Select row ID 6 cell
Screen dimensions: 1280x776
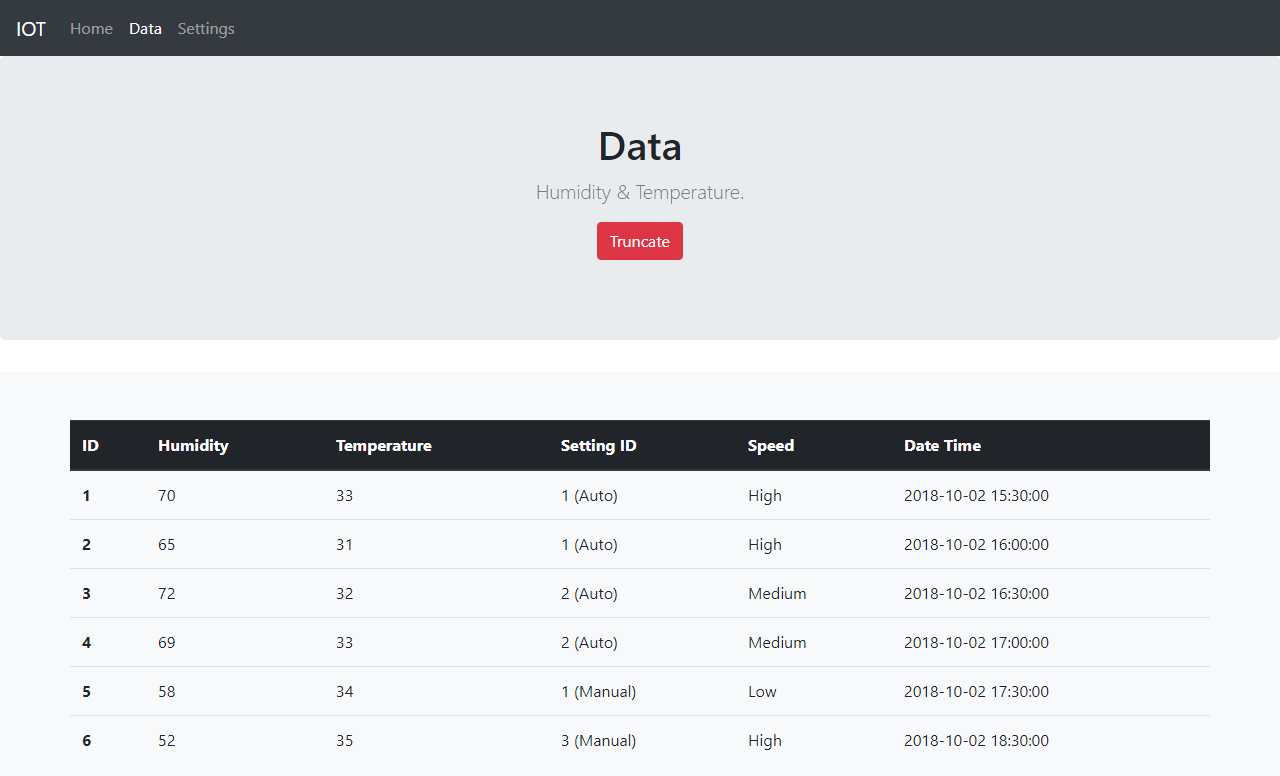[x=86, y=740]
